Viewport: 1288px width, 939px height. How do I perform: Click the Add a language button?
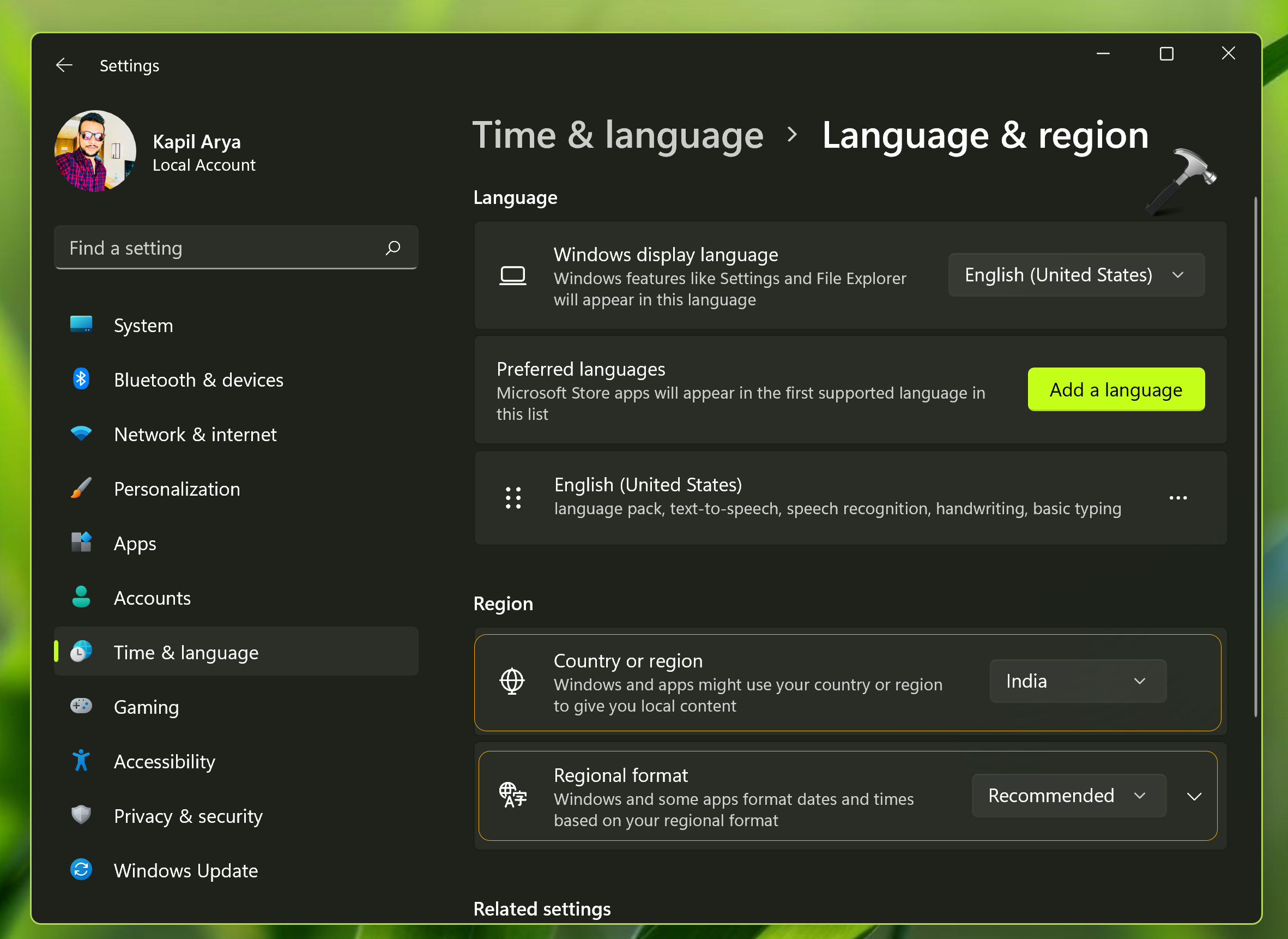1115,390
